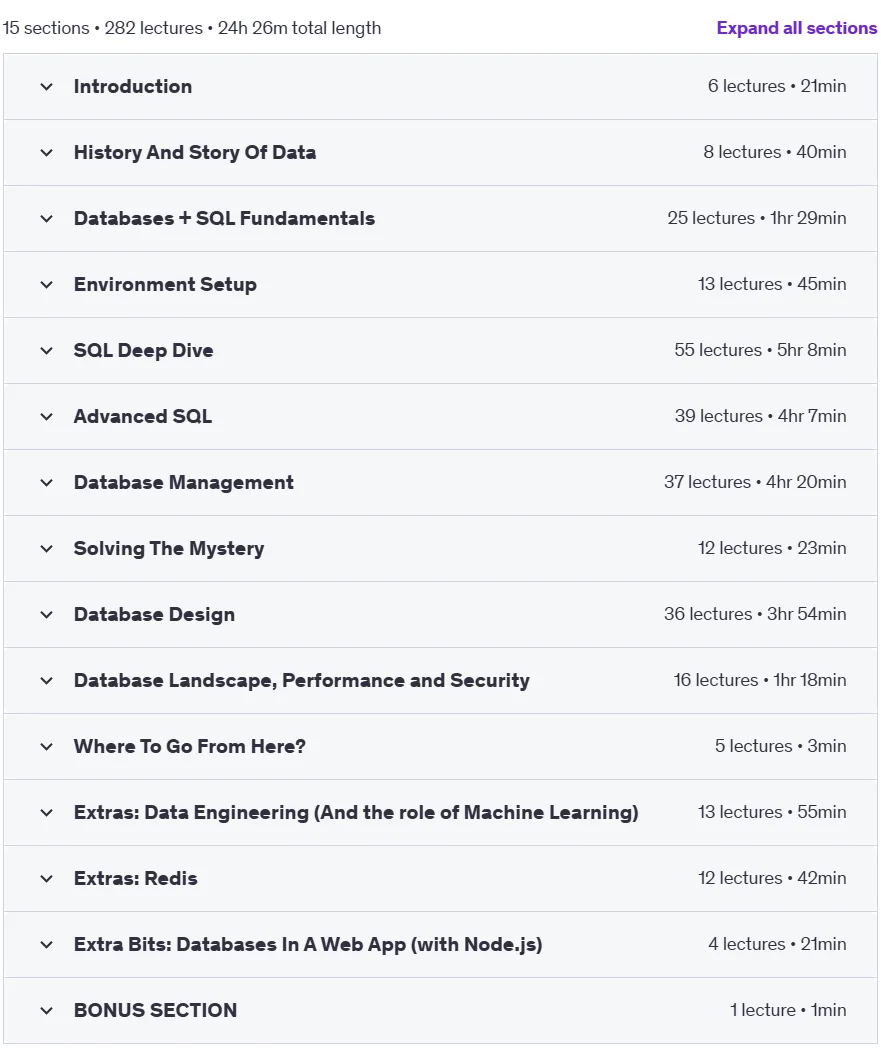Click the 39 lectures • 4hr 7min label
Image resolution: width=881 pixels, height=1048 pixels.
click(x=760, y=416)
